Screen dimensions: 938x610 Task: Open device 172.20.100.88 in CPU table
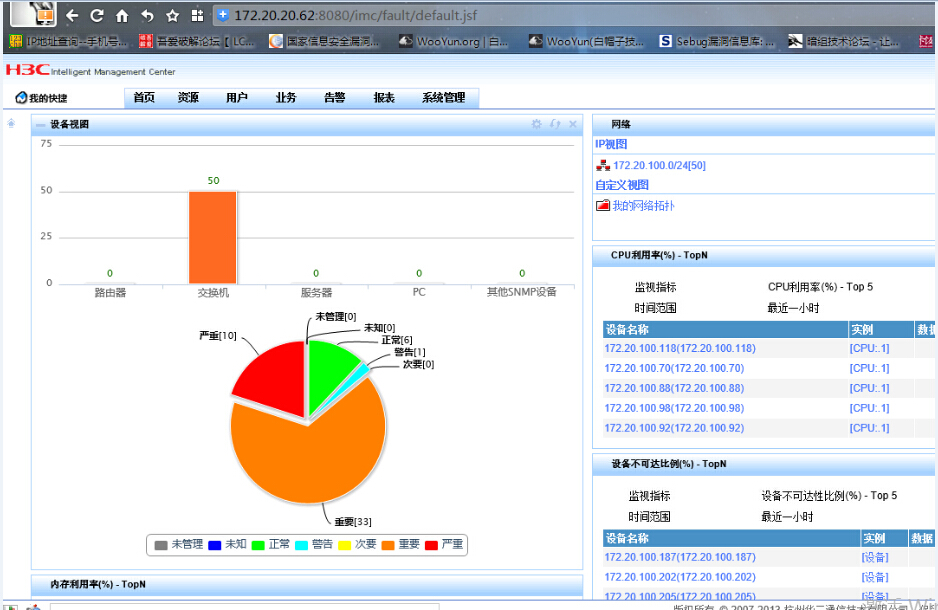click(674, 388)
